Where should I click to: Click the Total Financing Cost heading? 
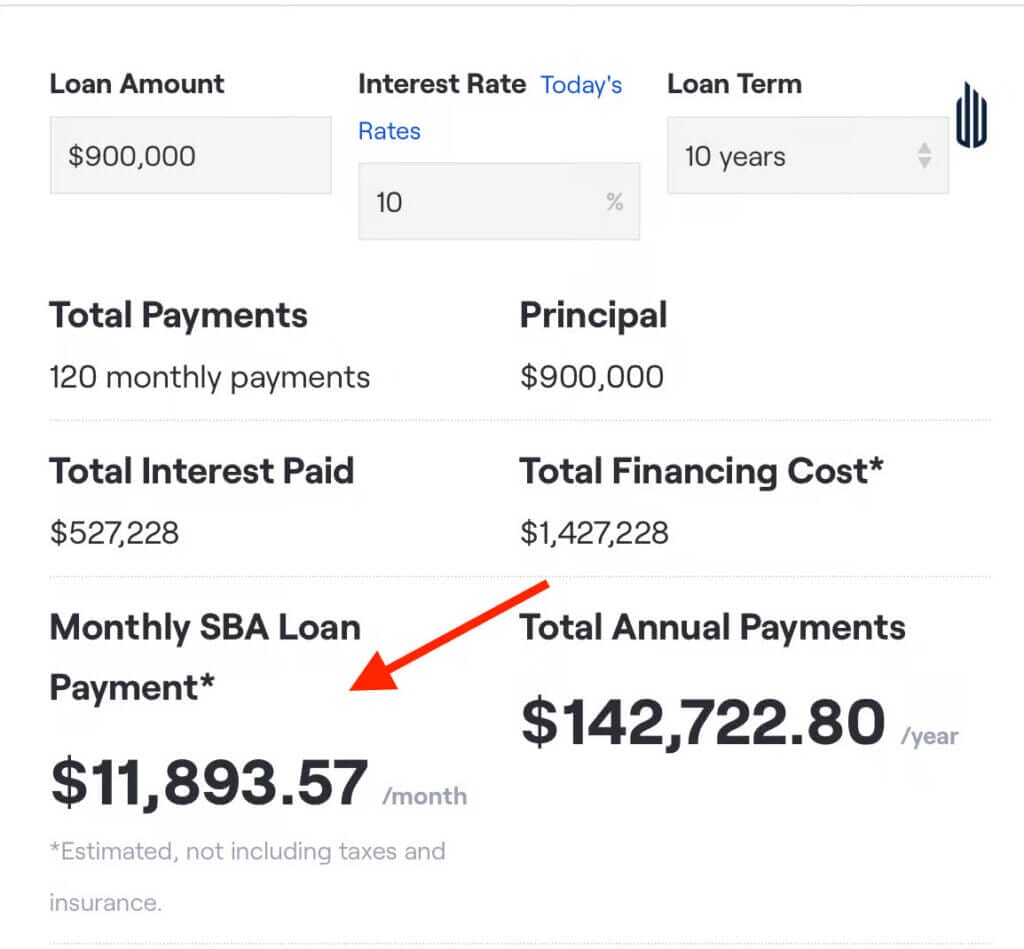702,471
